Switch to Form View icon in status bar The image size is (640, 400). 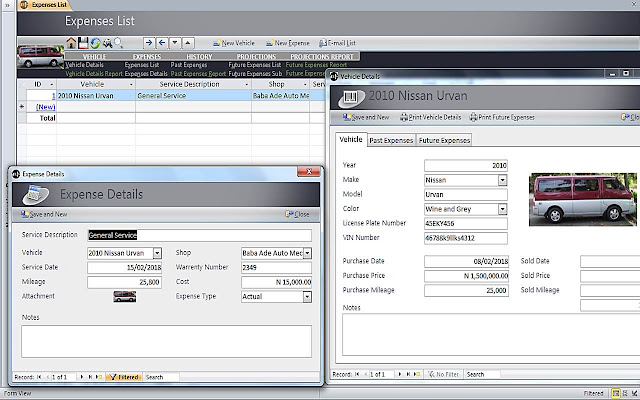point(616,393)
